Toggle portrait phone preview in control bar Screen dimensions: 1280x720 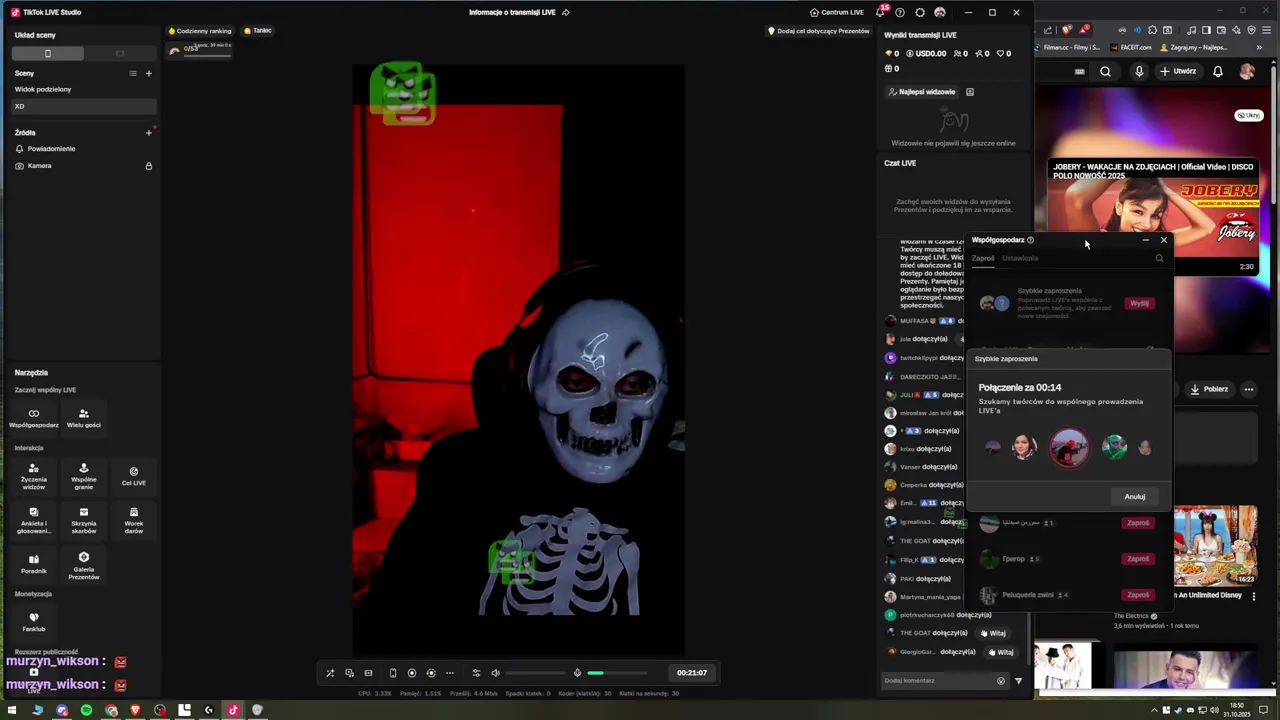point(393,673)
